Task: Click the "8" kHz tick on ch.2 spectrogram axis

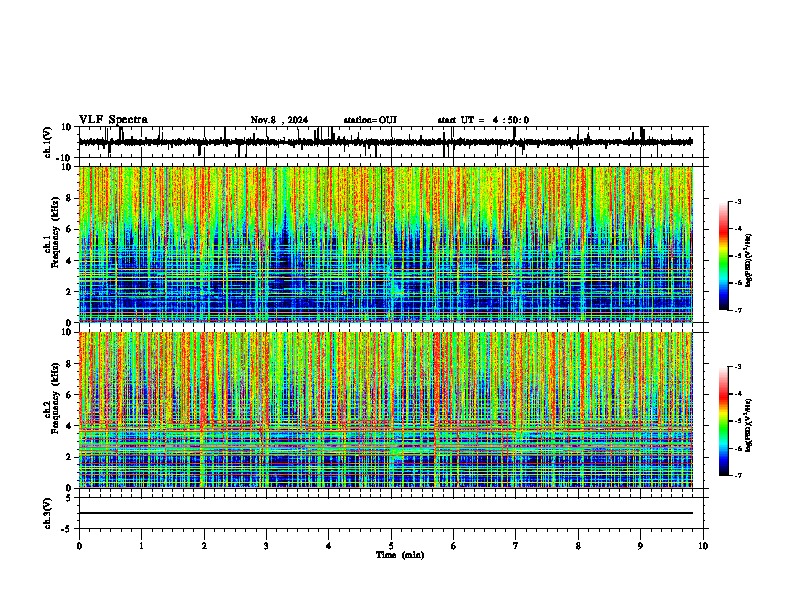Action: tap(70, 364)
